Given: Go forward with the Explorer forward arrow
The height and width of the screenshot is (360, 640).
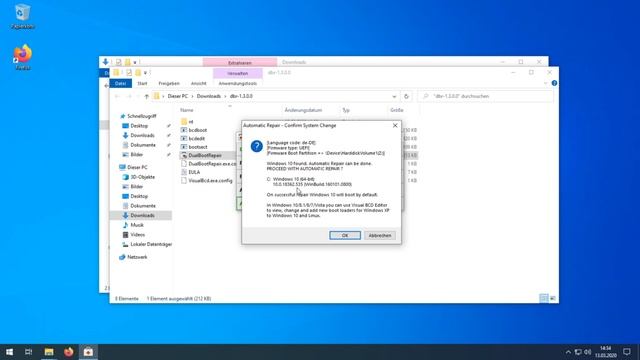Looking at the screenshot, I should coord(129,96).
